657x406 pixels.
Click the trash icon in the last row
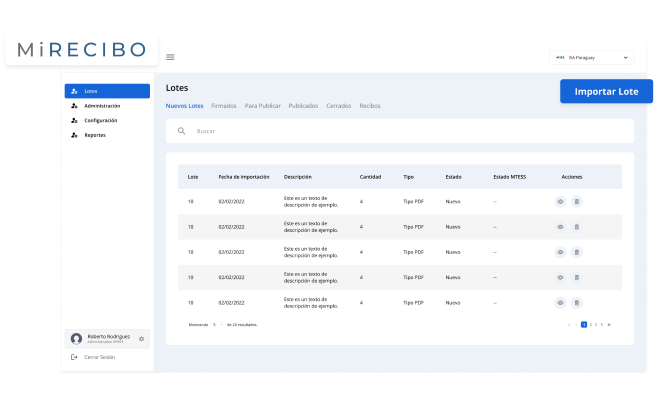pos(576,302)
